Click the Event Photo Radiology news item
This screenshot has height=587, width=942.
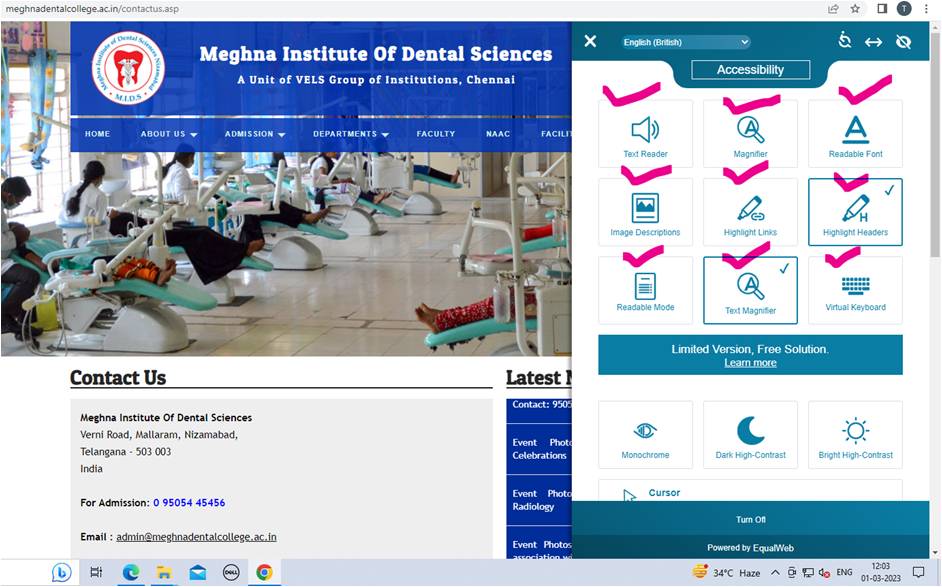pos(541,500)
